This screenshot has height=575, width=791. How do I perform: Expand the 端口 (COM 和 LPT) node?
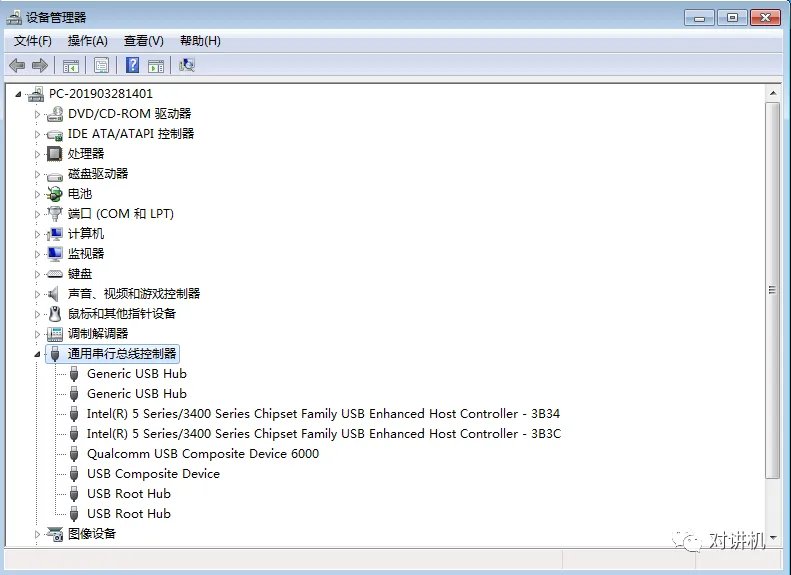coord(38,214)
